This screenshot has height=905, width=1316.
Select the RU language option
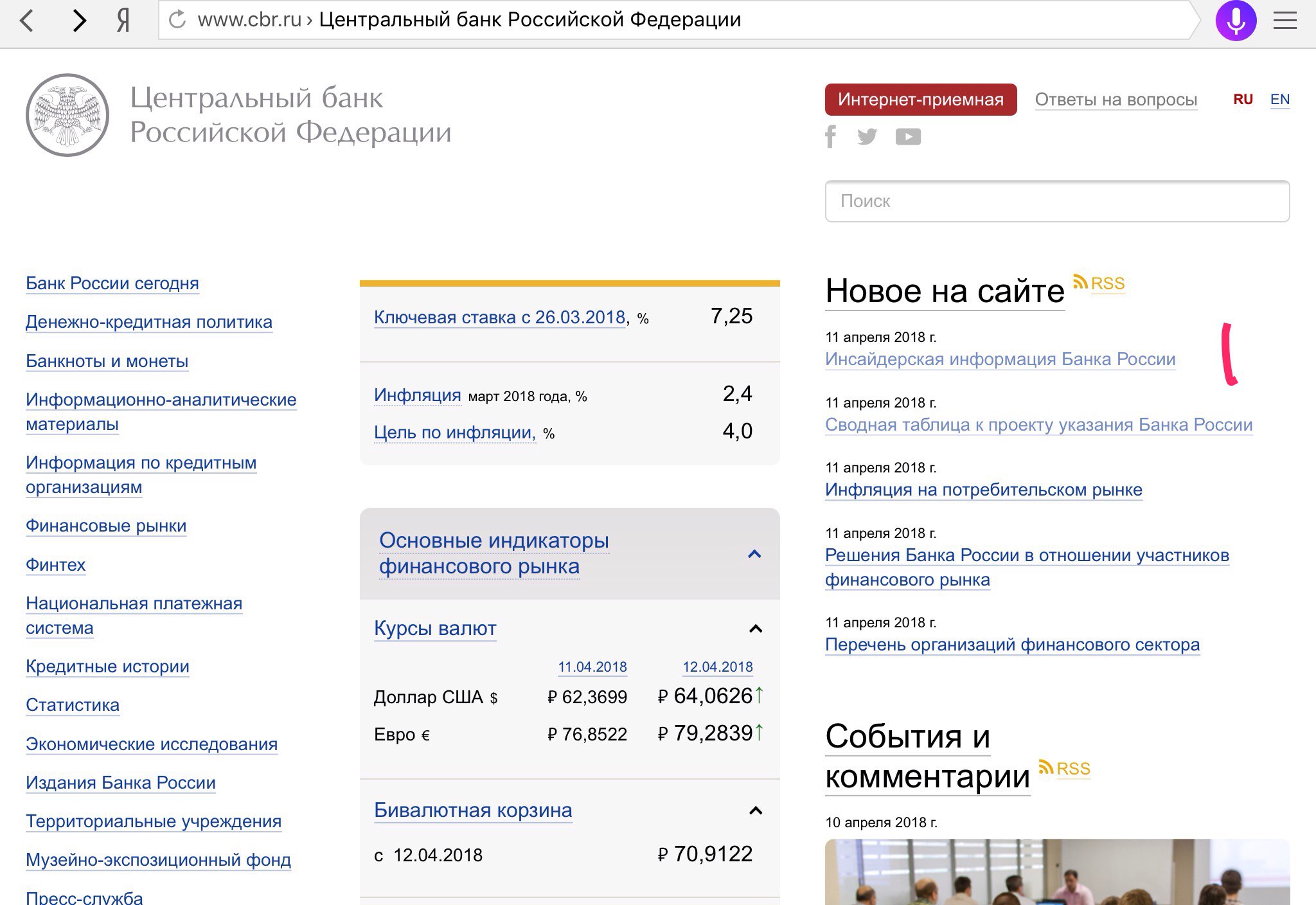[1243, 100]
